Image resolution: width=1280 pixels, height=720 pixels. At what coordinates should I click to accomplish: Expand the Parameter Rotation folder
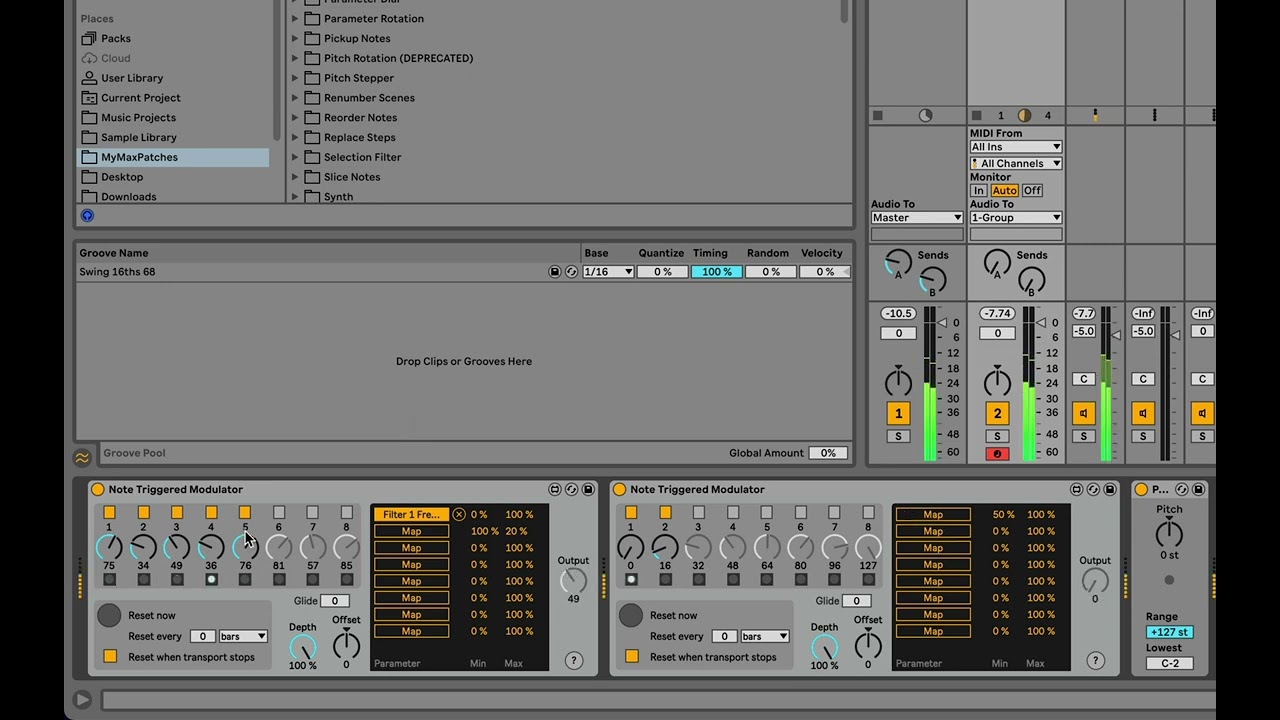point(295,18)
